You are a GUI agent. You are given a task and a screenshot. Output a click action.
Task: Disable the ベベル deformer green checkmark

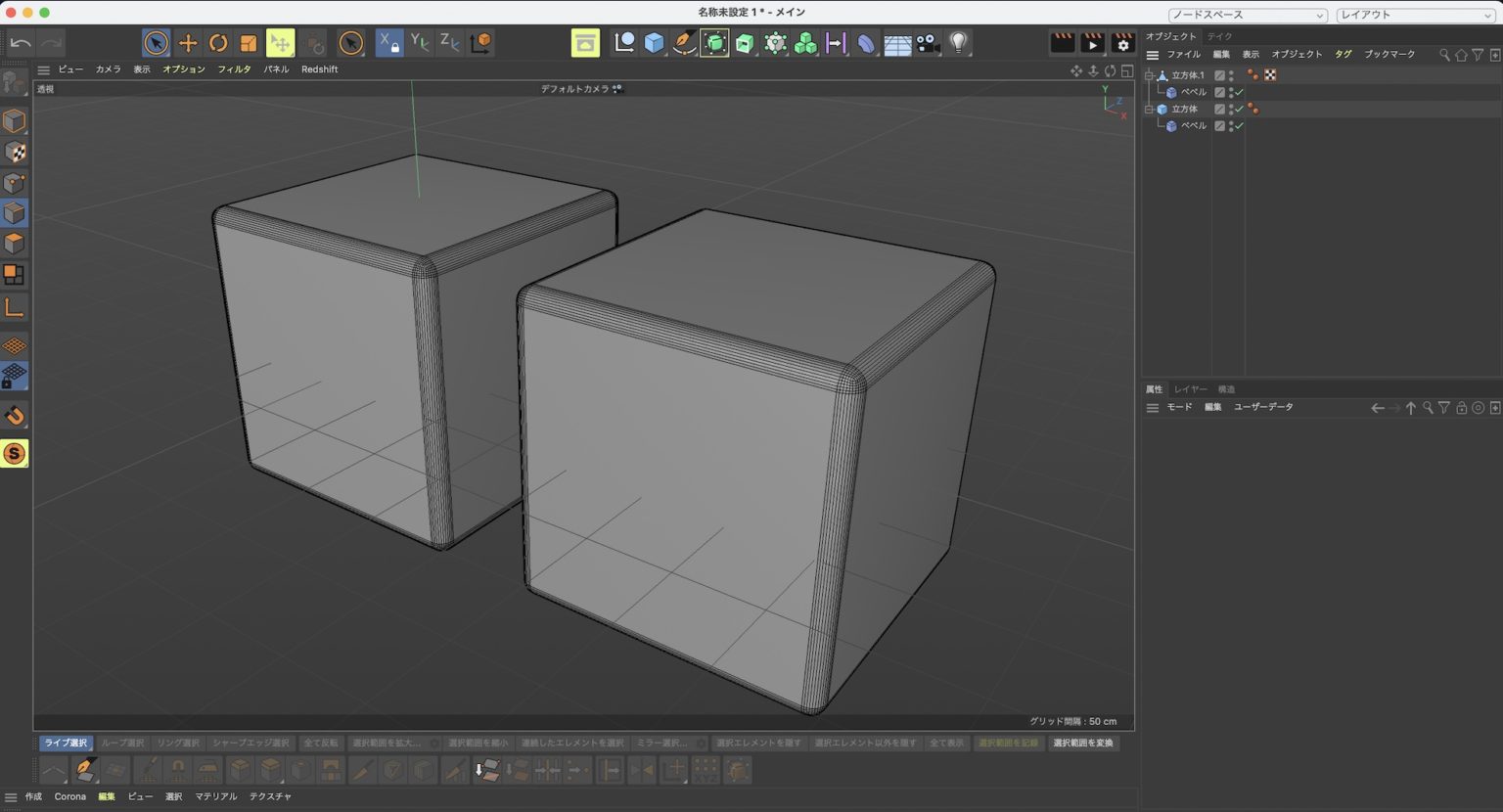[x=1238, y=91]
